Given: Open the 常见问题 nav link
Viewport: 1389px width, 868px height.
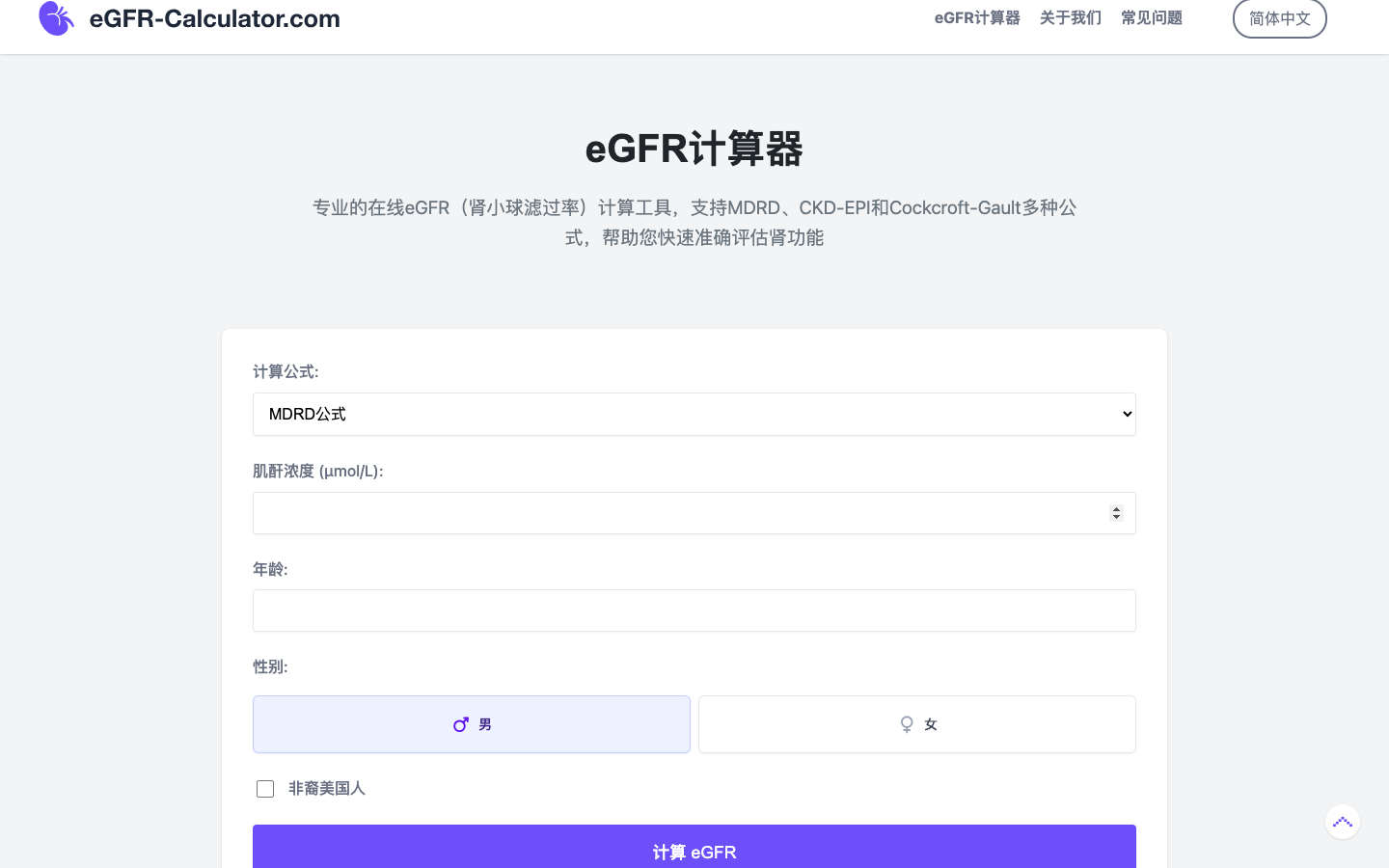Looking at the screenshot, I should coord(1152,18).
